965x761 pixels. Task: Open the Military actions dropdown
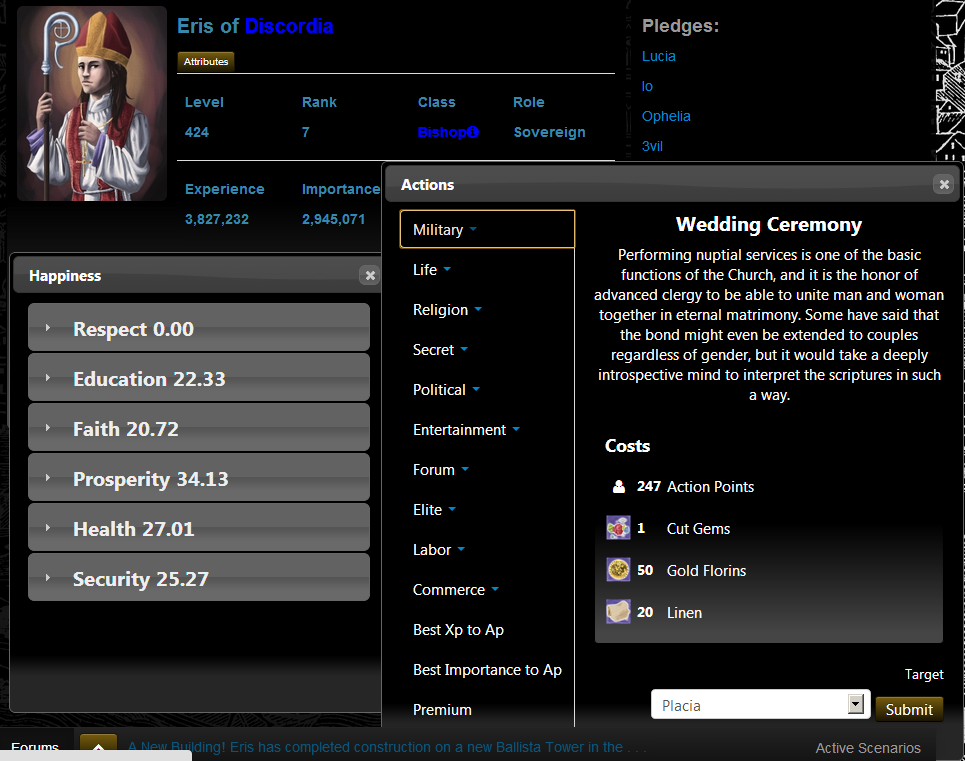pyautogui.click(x=487, y=229)
